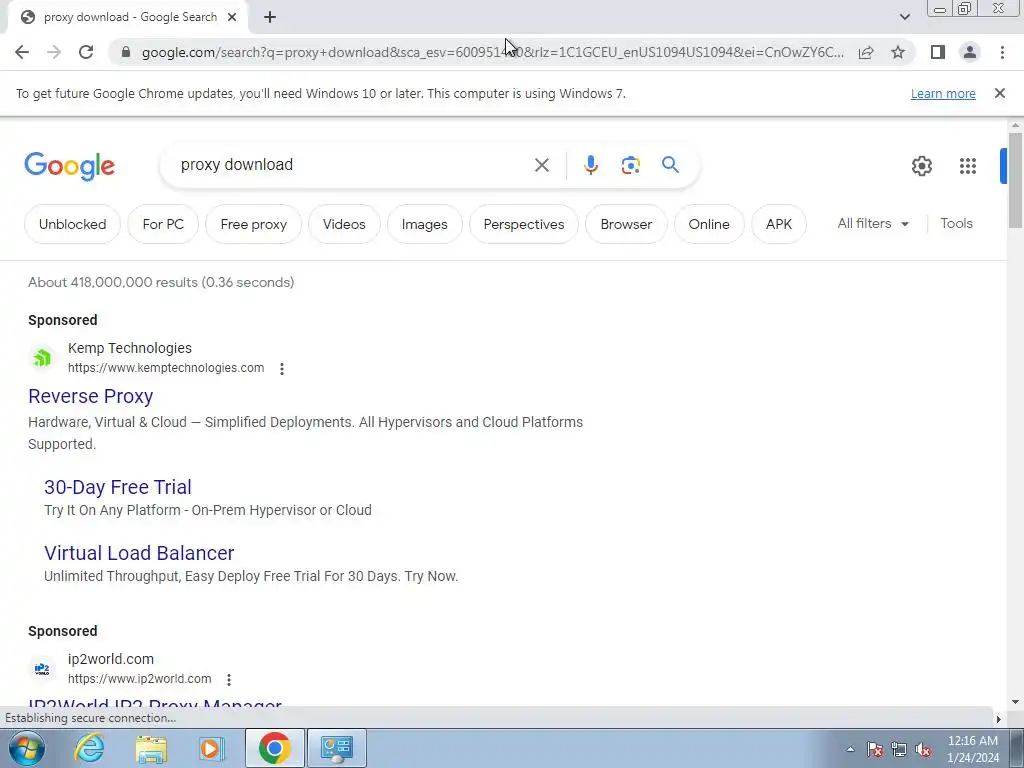Click the vertical scrollbar thumb
The image size is (1024, 768).
[x=1014, y=180]
